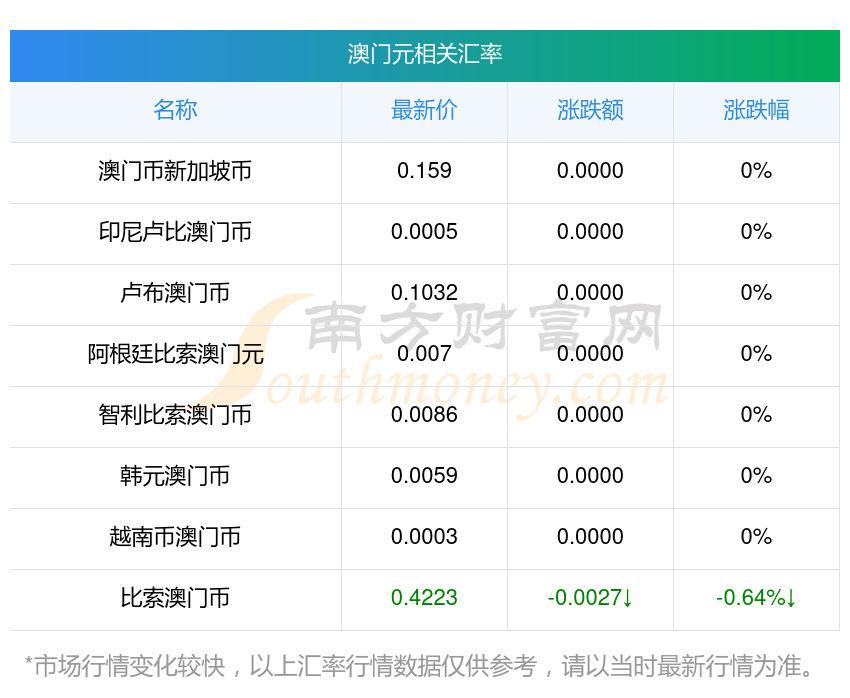Click 0% change in 智利比索澳门币 row
850x698 pixels.
(x=756, y=415)
